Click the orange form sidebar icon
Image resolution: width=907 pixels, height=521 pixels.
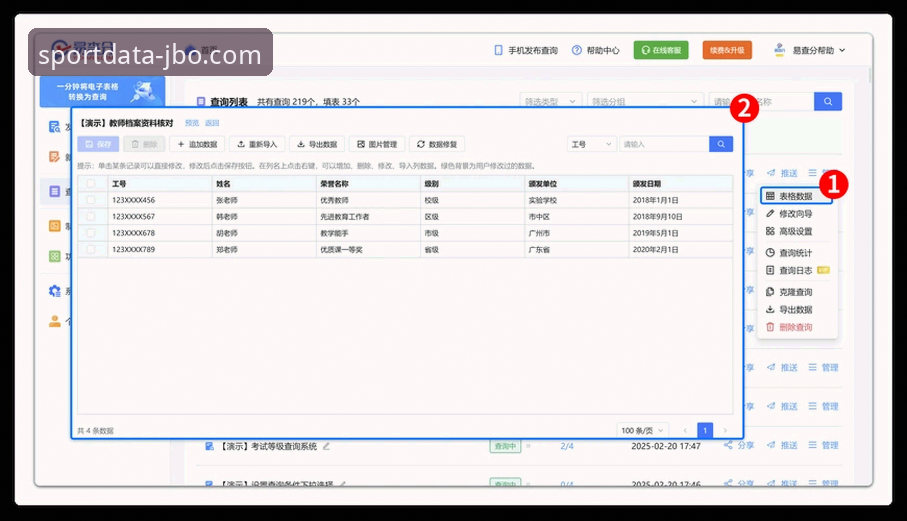[54, 157]
